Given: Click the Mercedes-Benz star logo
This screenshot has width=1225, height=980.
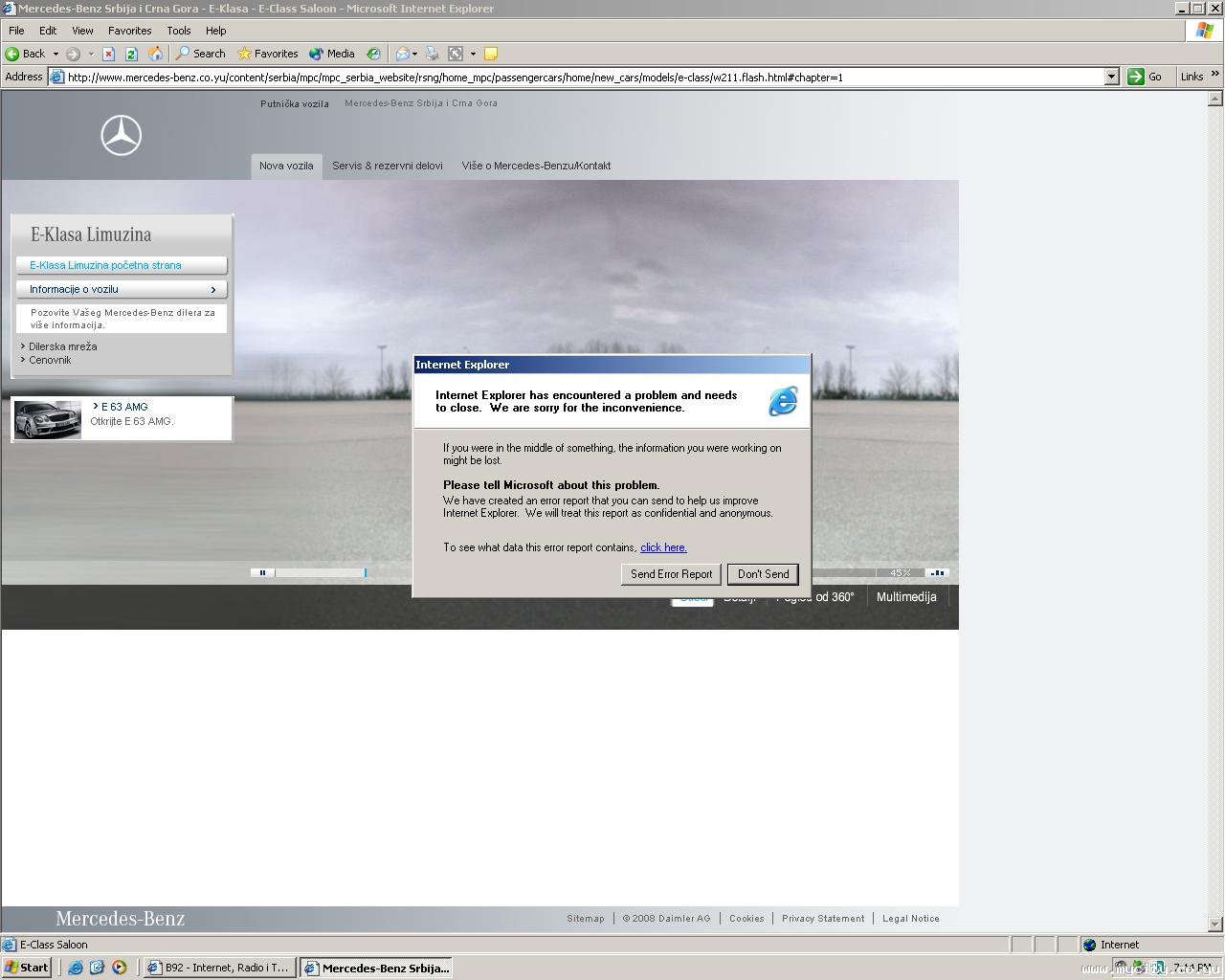Looking at the screenshot, I should 122,136.
